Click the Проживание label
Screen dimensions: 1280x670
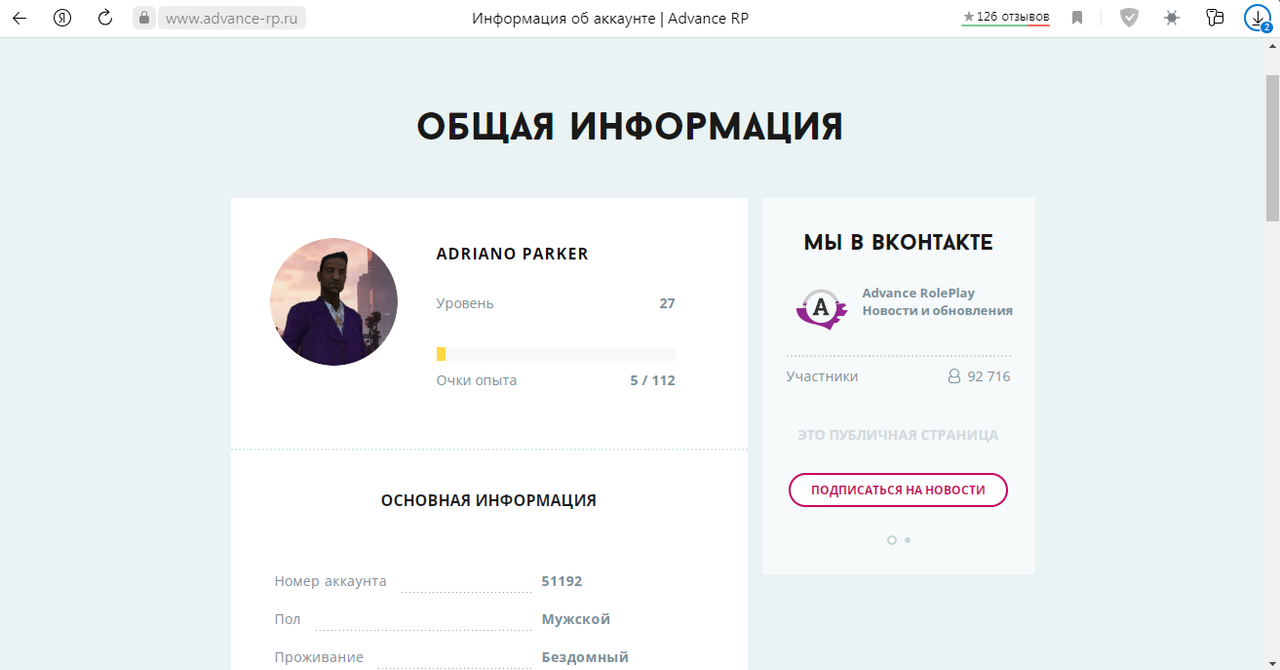[319, 657]
